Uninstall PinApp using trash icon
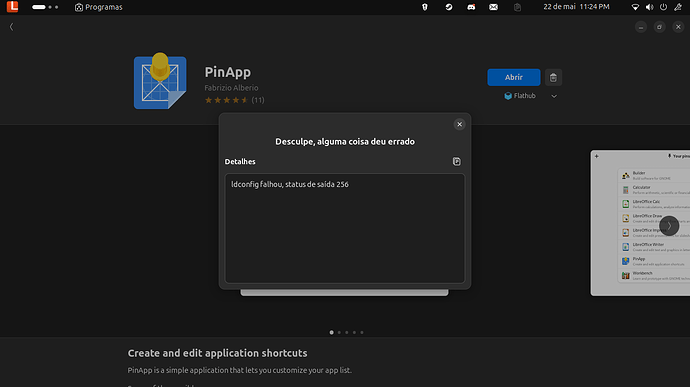 point(553,77)
